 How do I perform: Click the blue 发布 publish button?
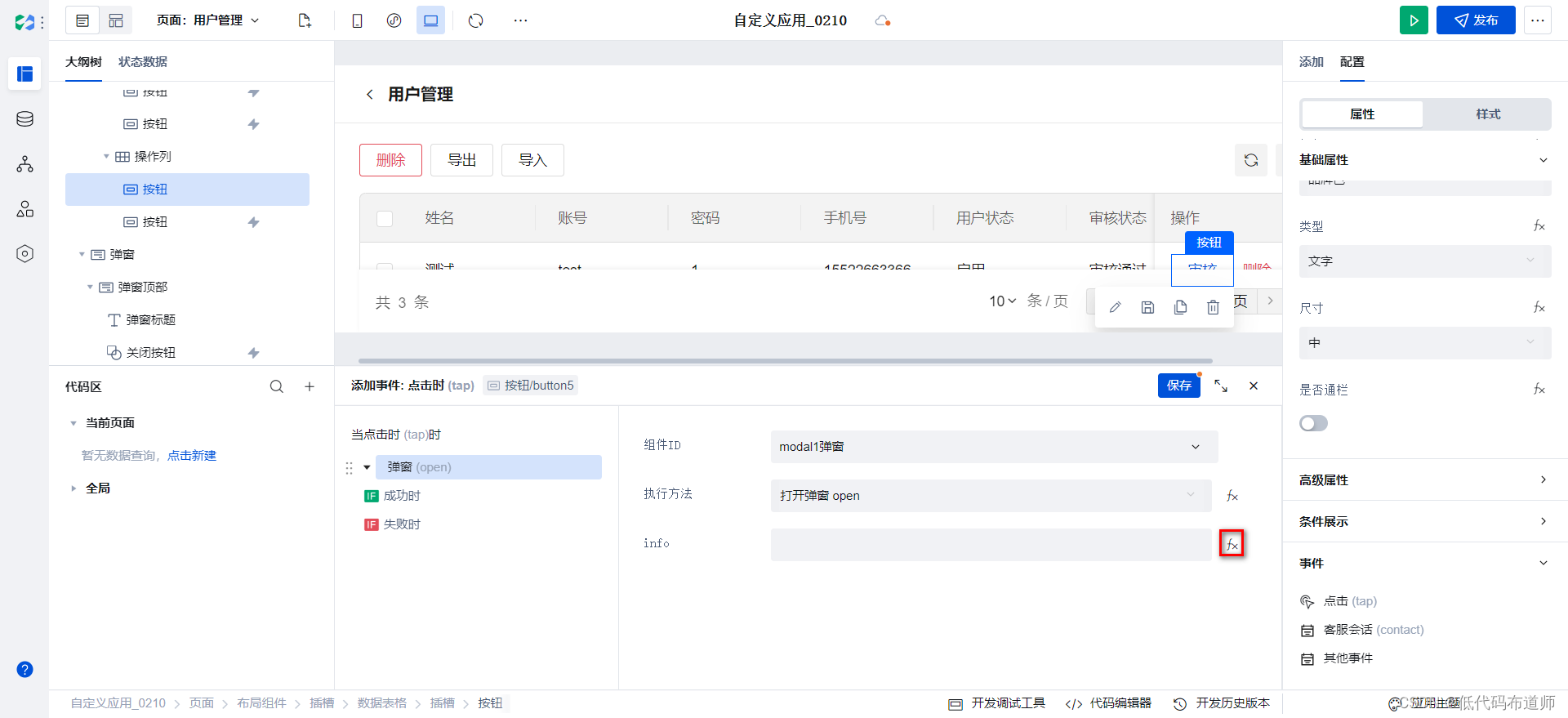click(1476, 20)
